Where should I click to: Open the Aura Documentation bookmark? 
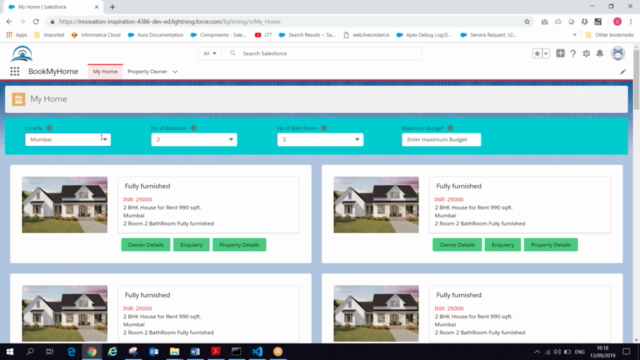(156, 35)
